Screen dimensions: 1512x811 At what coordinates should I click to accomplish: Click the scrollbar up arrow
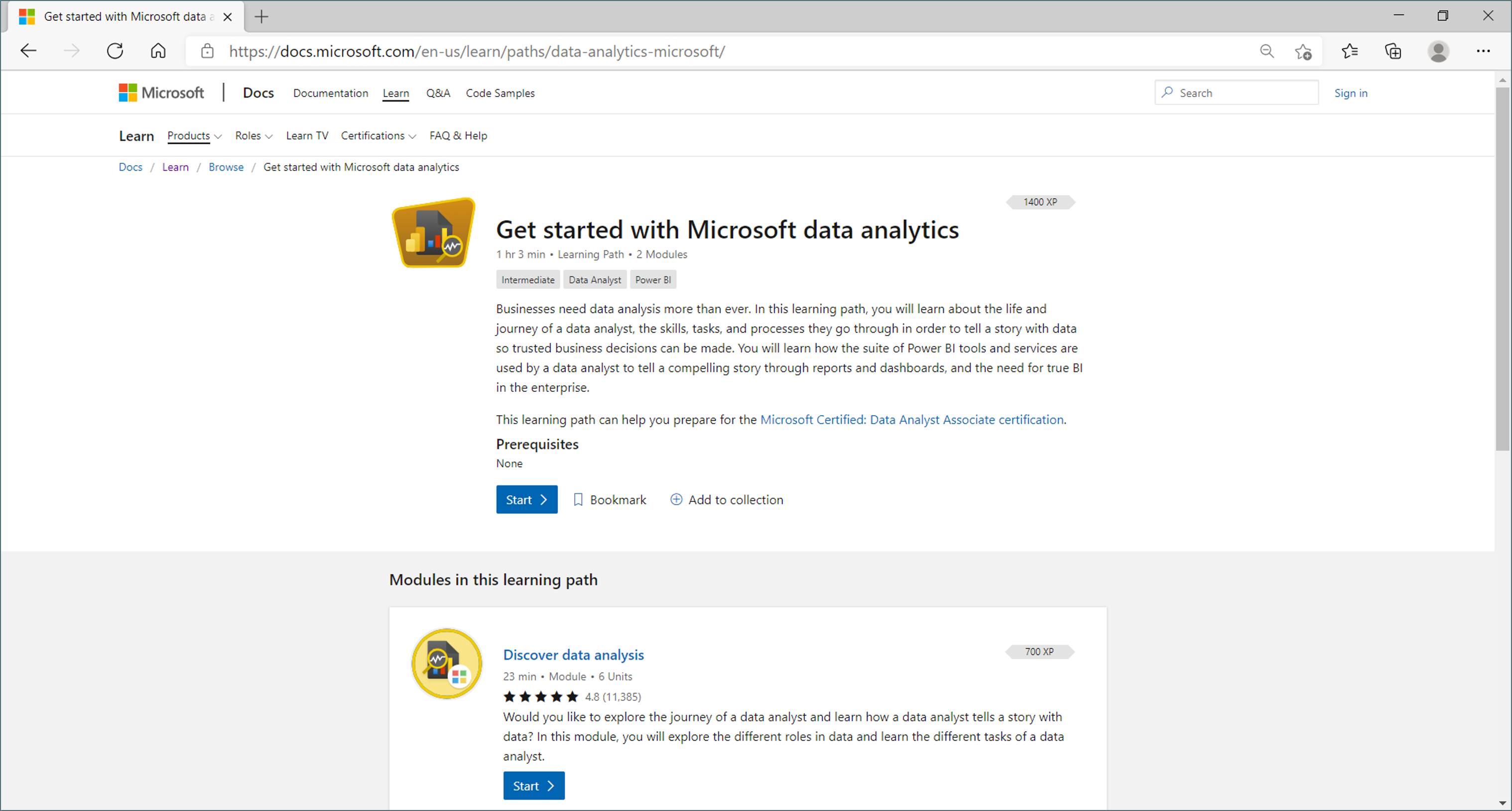coord(1502,79)
